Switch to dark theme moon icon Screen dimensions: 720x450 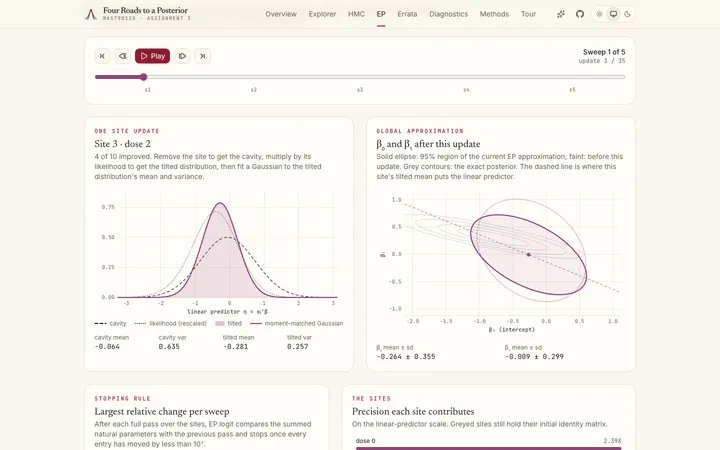pos(627,14)
